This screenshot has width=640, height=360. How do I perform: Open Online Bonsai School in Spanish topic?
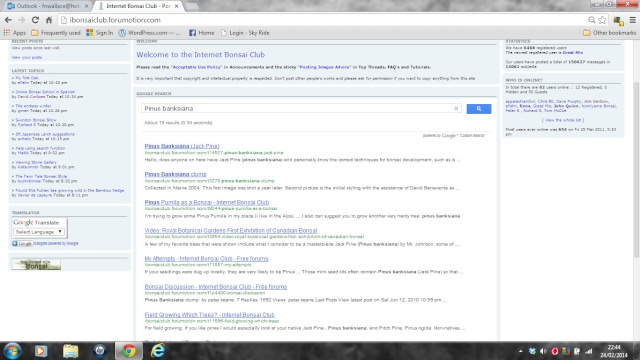tap(45, 92)
